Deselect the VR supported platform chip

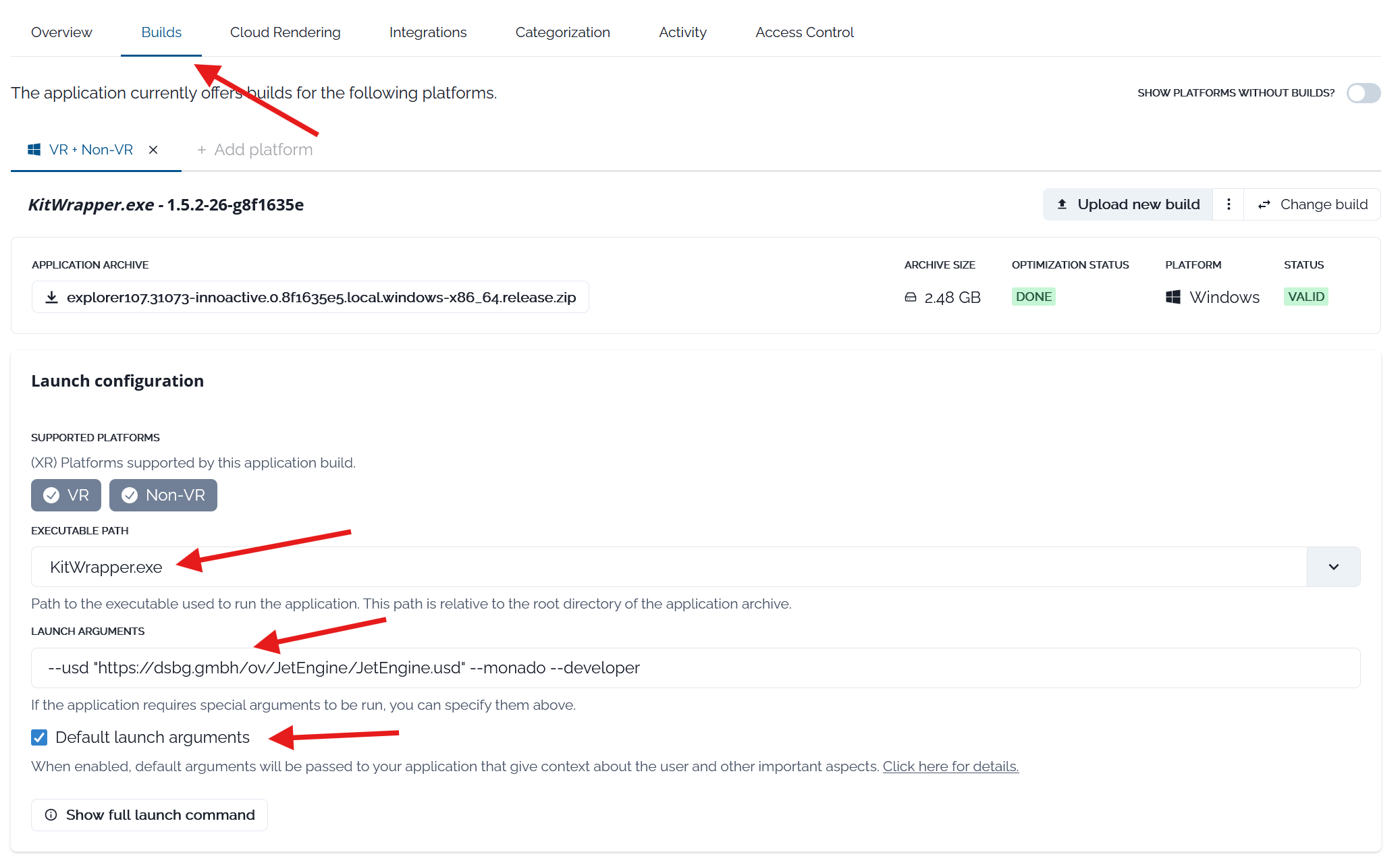(66, 495)
